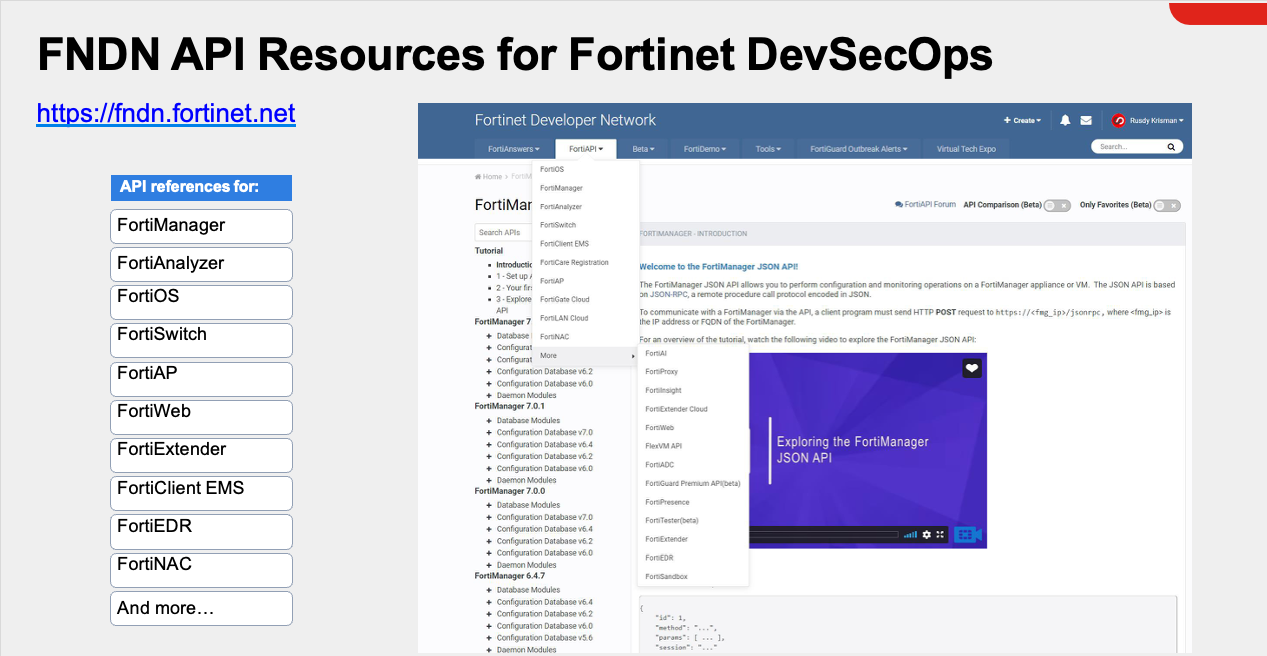Open the notifications bell icon
This screenshot has height=656, width=1267.
[x=1065, y=120]
